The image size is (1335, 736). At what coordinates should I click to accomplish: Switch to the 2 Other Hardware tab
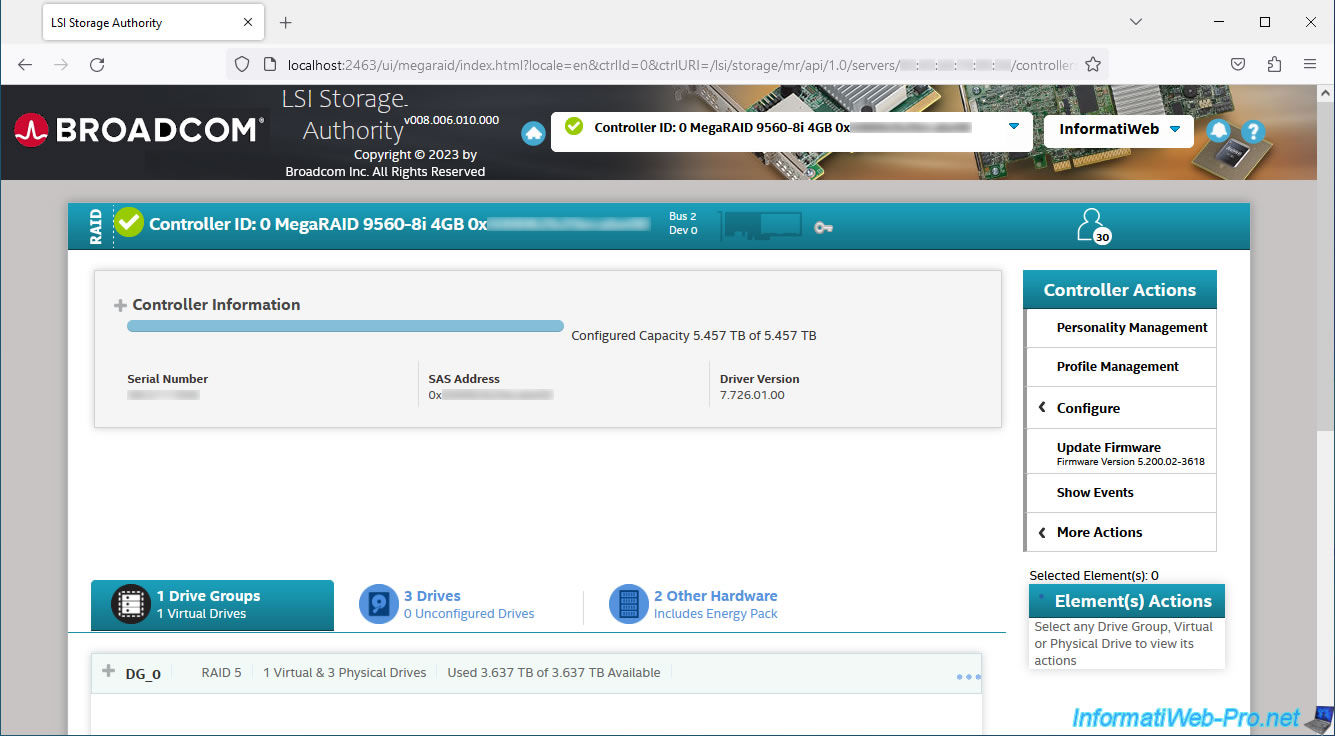[694, 605]
